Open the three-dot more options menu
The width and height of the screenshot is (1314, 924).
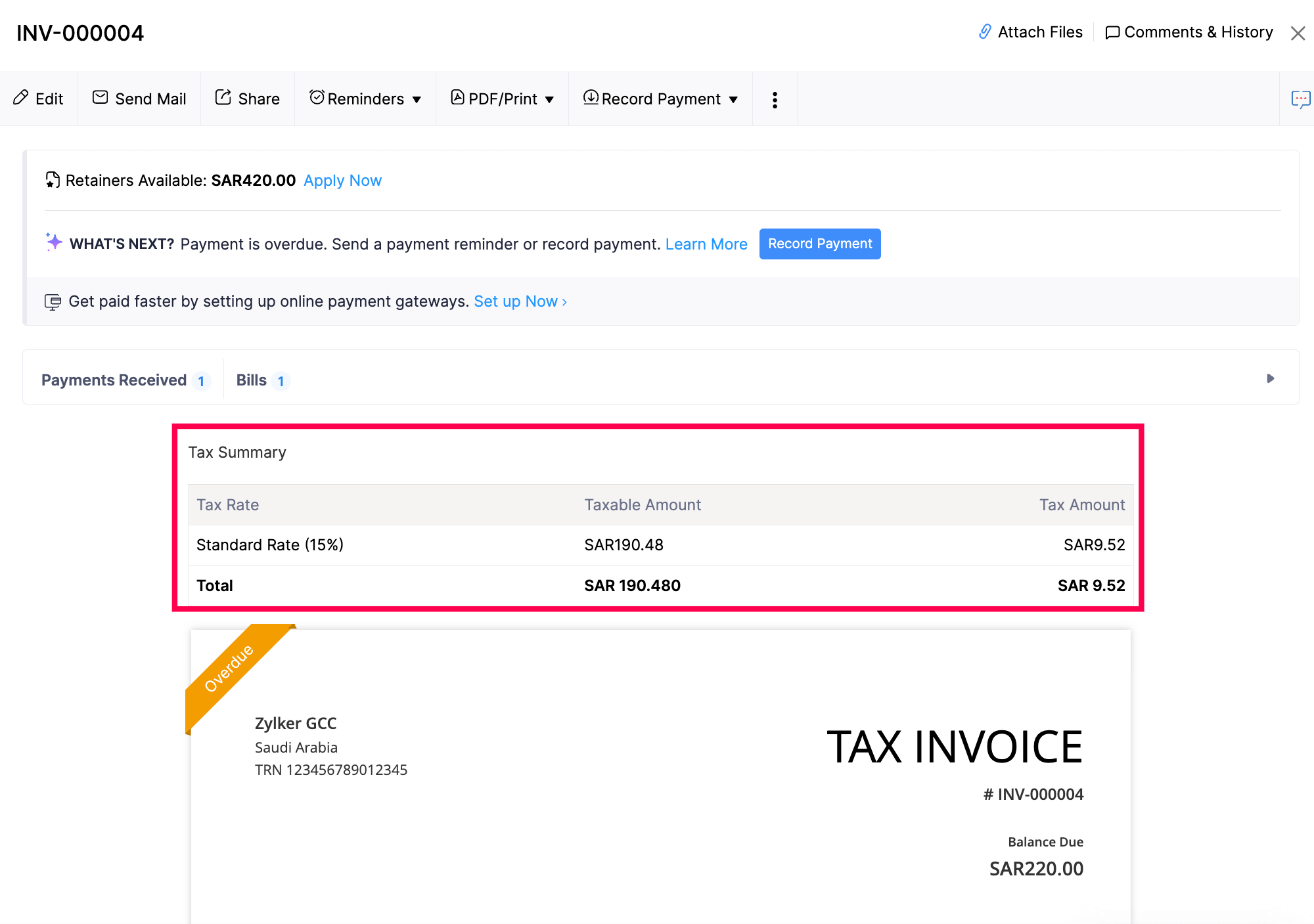pos(775,99)
